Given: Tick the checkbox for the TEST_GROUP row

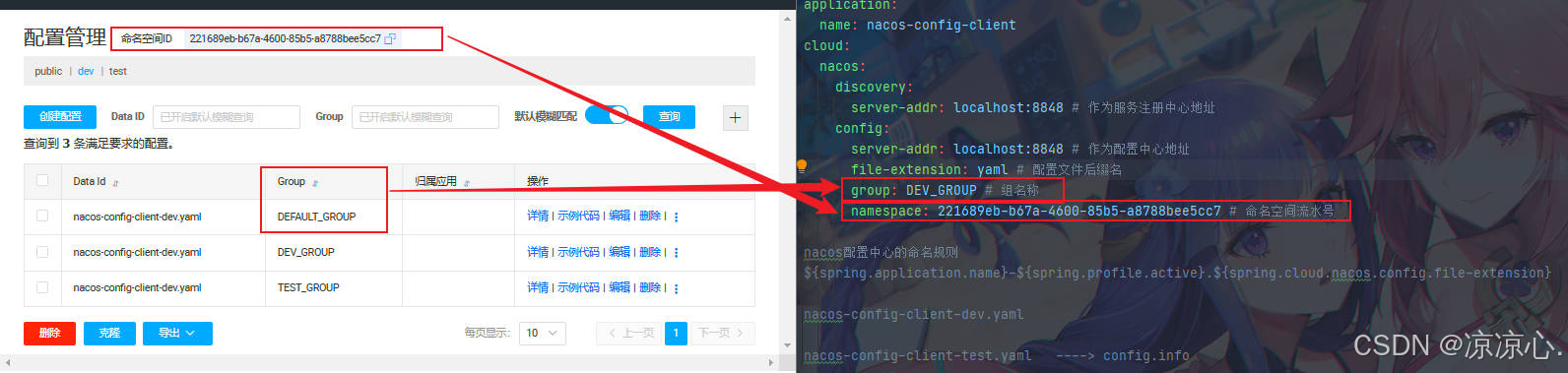Looking at the screenshot, I should [42, 287].
